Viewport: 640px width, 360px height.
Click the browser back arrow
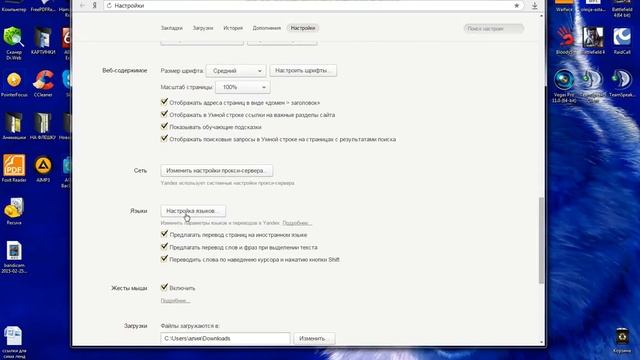(x=83, y=5)
